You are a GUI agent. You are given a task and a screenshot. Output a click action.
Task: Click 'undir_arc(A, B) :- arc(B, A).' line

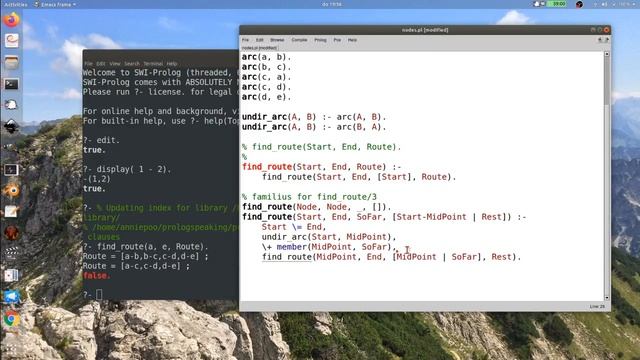tap(314, 127)
